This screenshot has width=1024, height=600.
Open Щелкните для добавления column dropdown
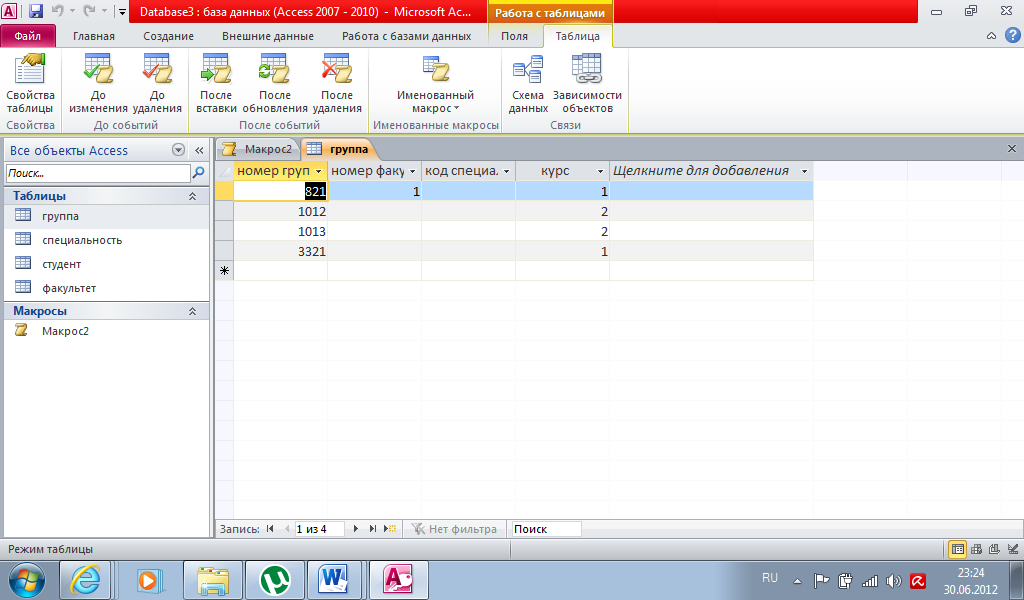tap(805, 171)
